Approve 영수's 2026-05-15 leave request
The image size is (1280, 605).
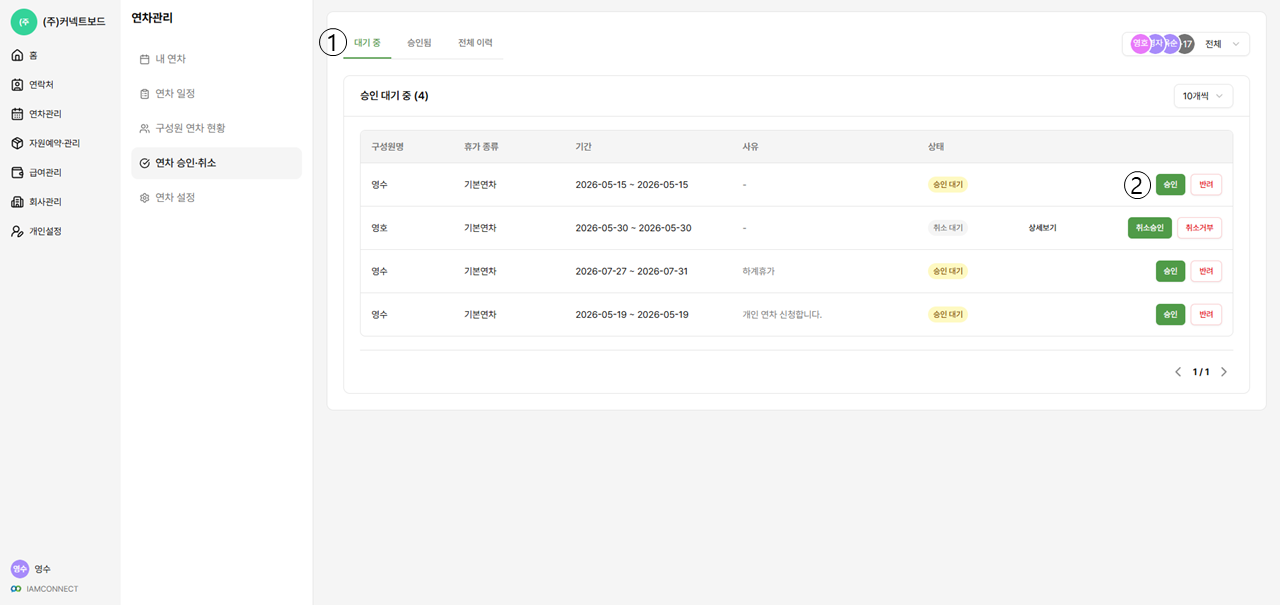coord(1170,185)
